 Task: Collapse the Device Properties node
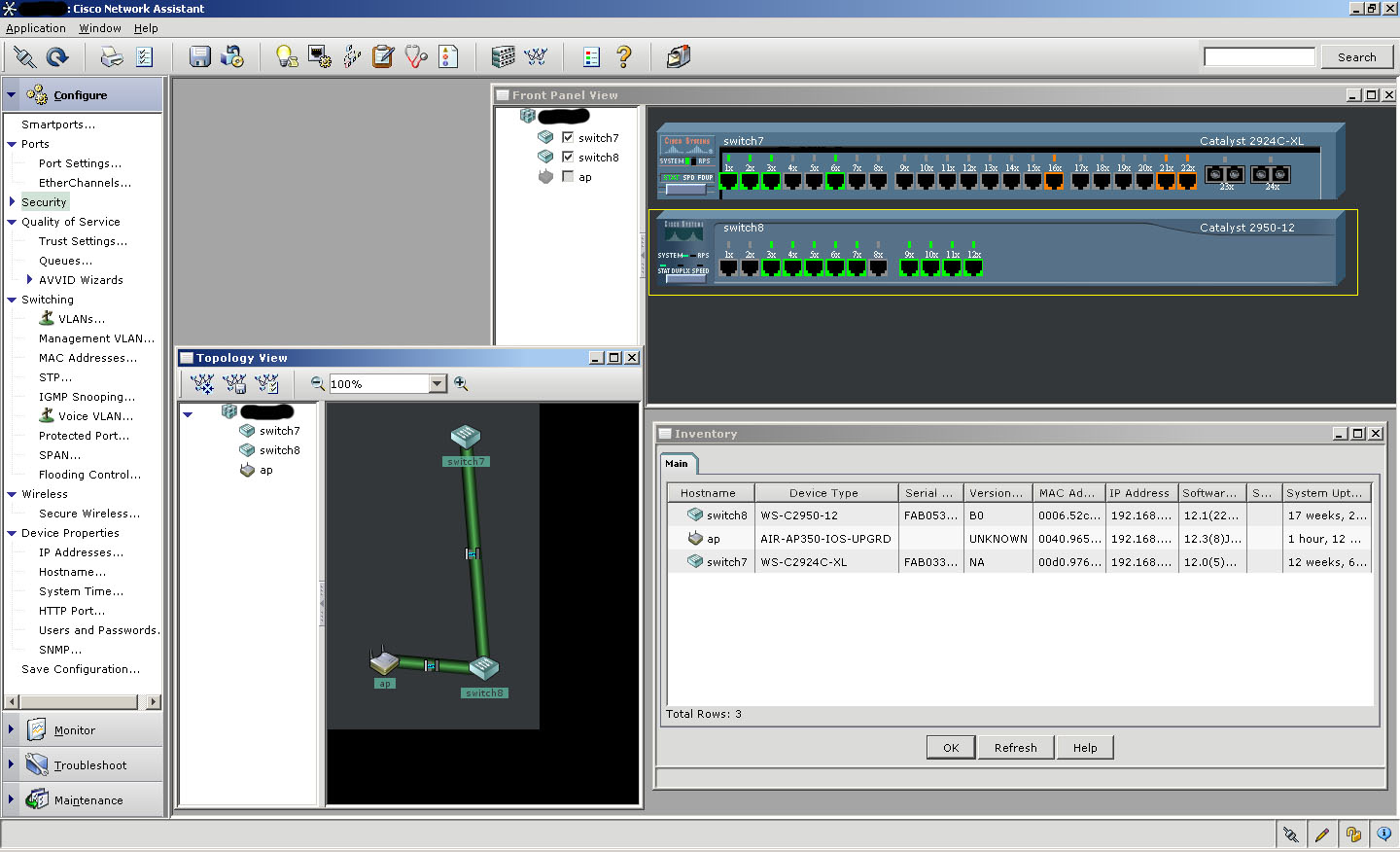(12, 533)
